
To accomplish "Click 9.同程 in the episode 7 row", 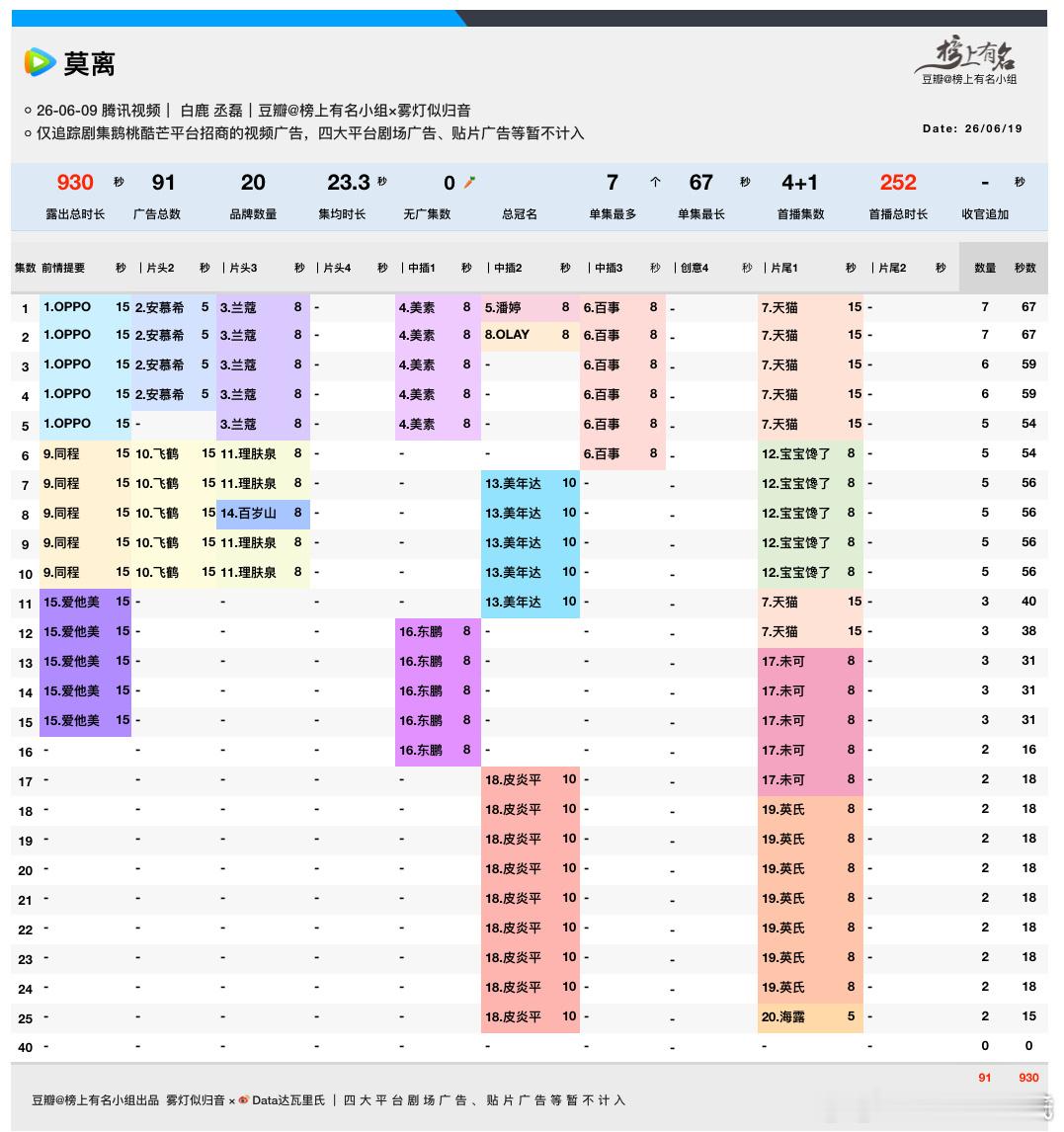I will 61,484.
